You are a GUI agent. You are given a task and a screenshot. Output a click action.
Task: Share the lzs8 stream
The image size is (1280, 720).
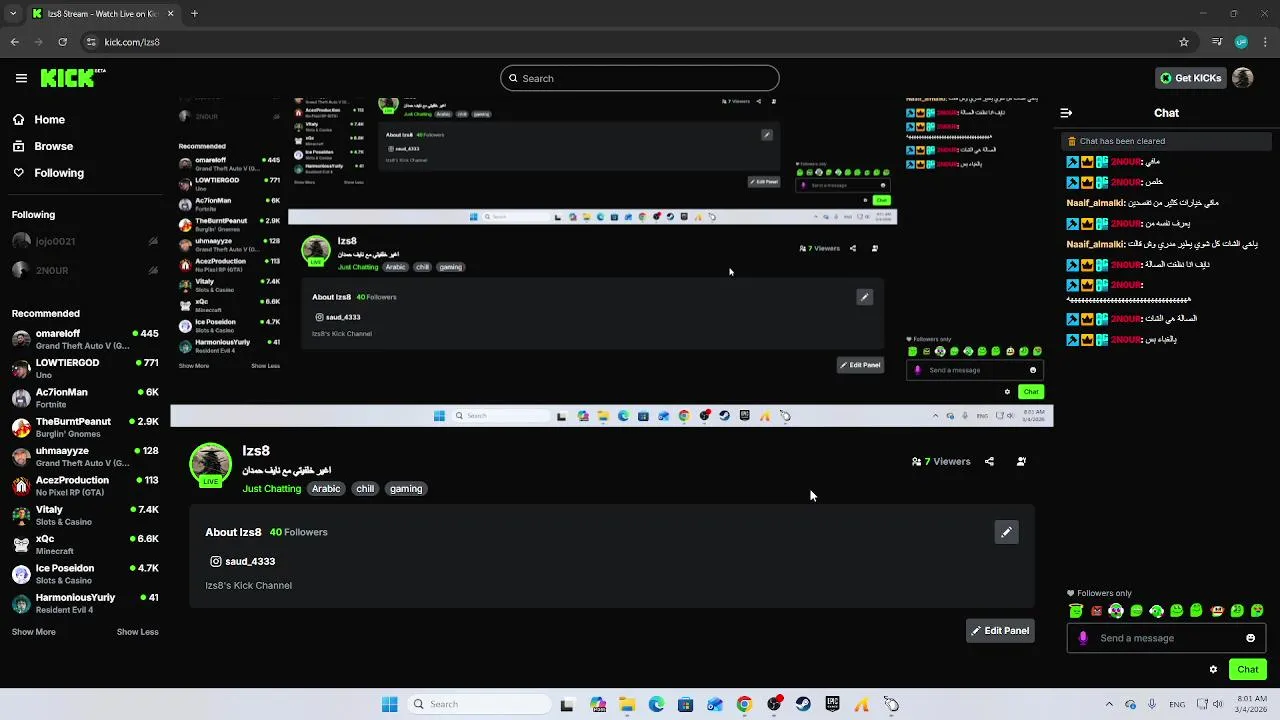(x=989, y=461)
